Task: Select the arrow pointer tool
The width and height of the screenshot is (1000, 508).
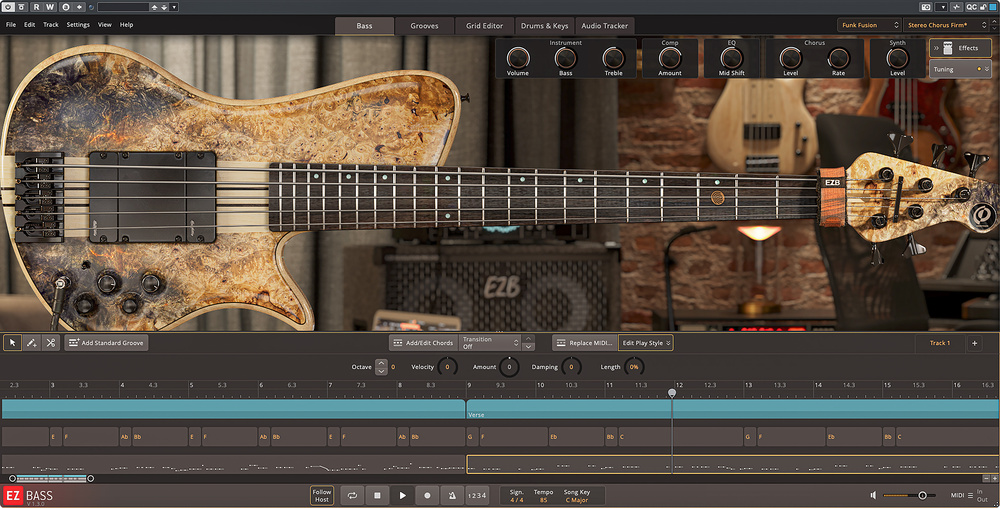Action: click(13, 343)
